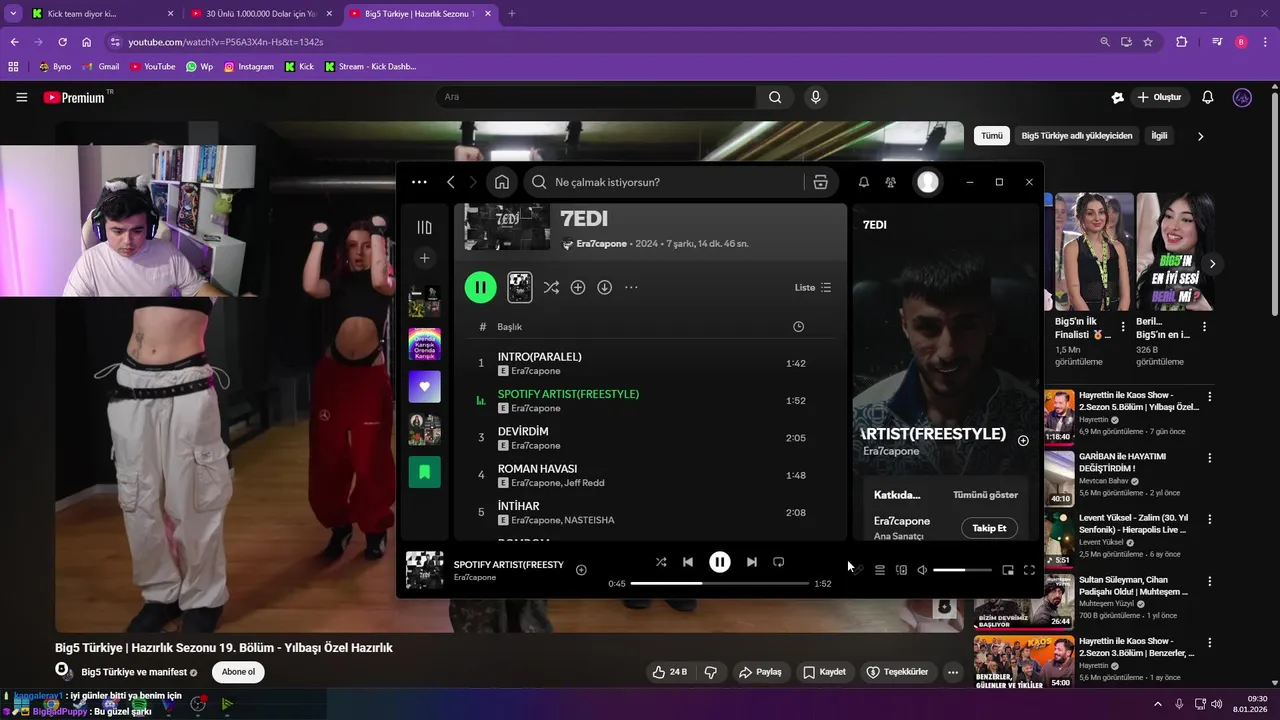Open the Spotify mini player
1280x720 pixels.
1008,570
